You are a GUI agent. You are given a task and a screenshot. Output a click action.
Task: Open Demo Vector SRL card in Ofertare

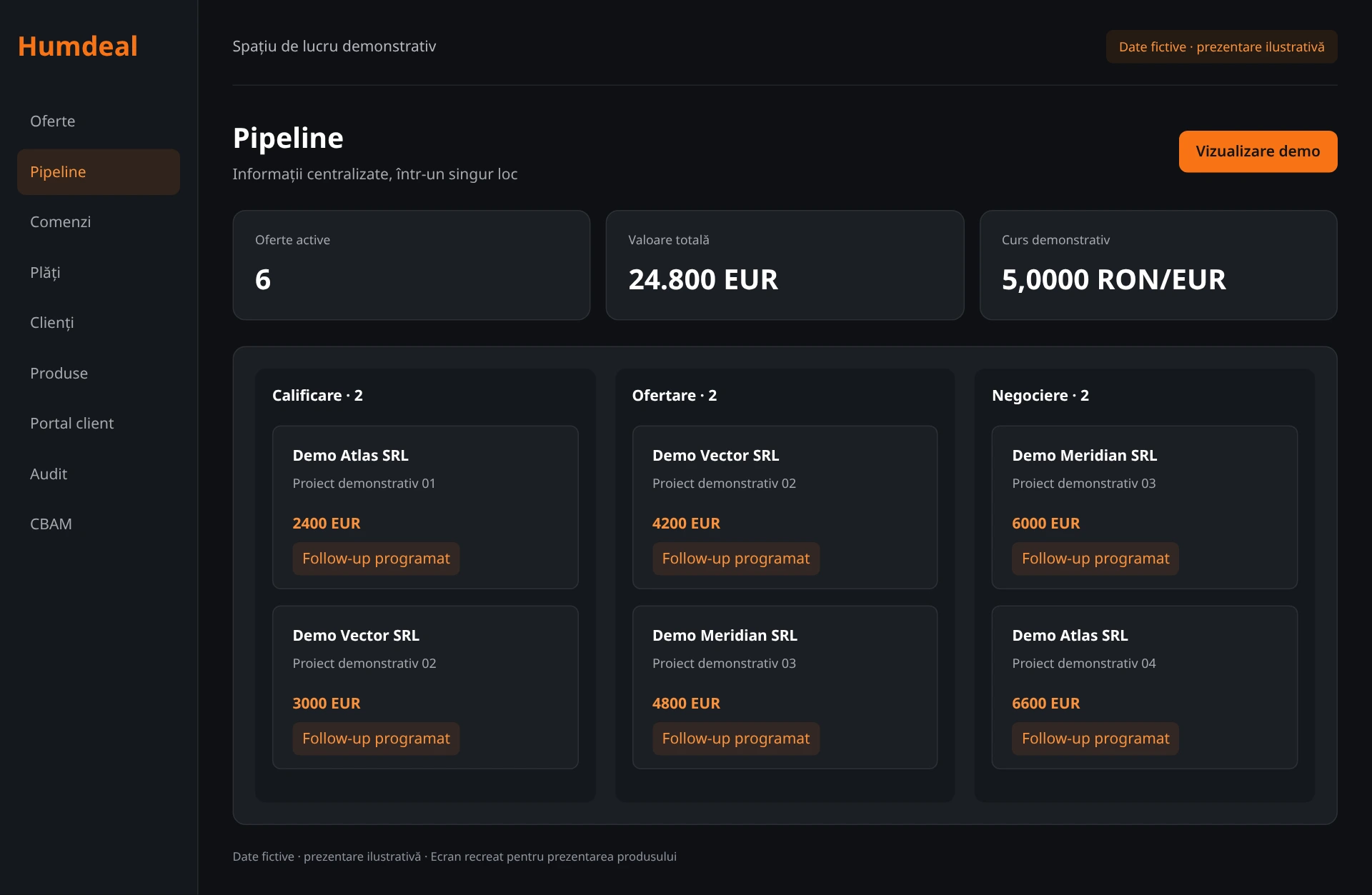click(785, 507)
